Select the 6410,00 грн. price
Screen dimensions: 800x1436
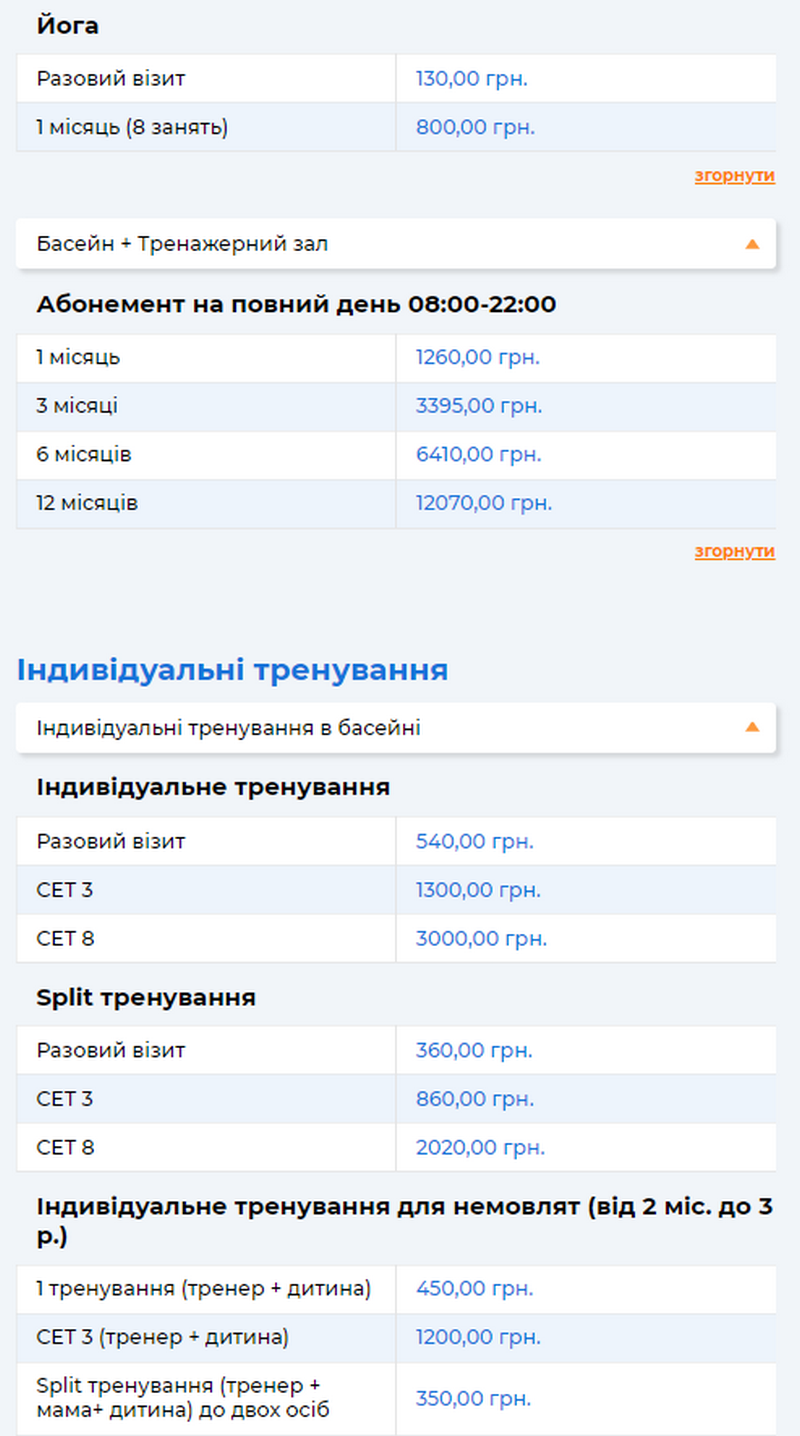[x=478, y=455]
